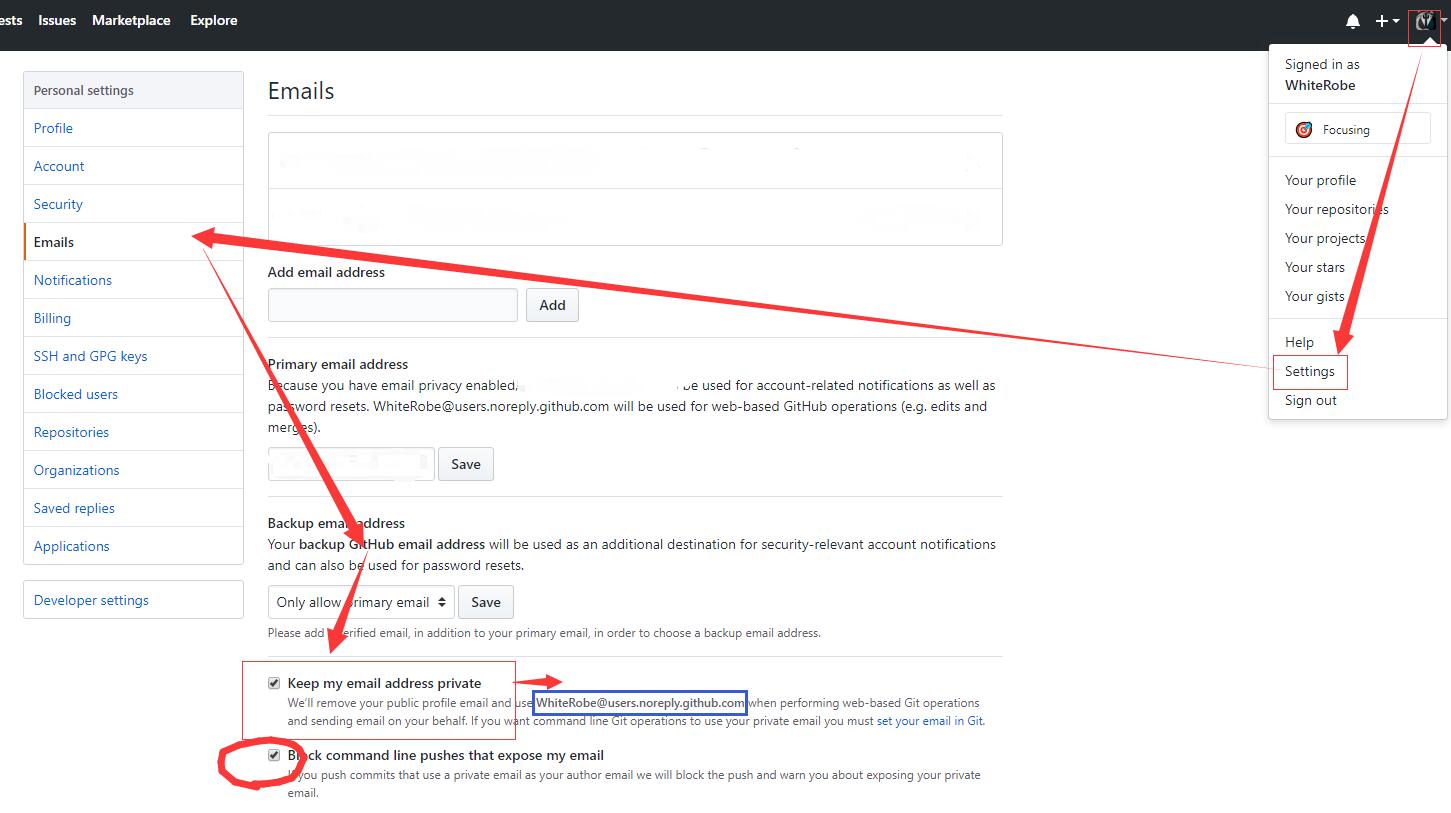Open the backup email dropdown
The height and width of the screenshot is (813, 1451).
pyautogui.click(x=361, y=602)
